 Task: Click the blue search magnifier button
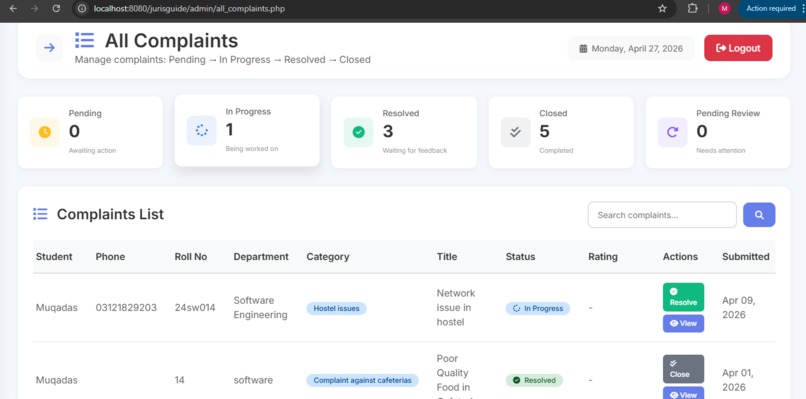coord(759,215)
